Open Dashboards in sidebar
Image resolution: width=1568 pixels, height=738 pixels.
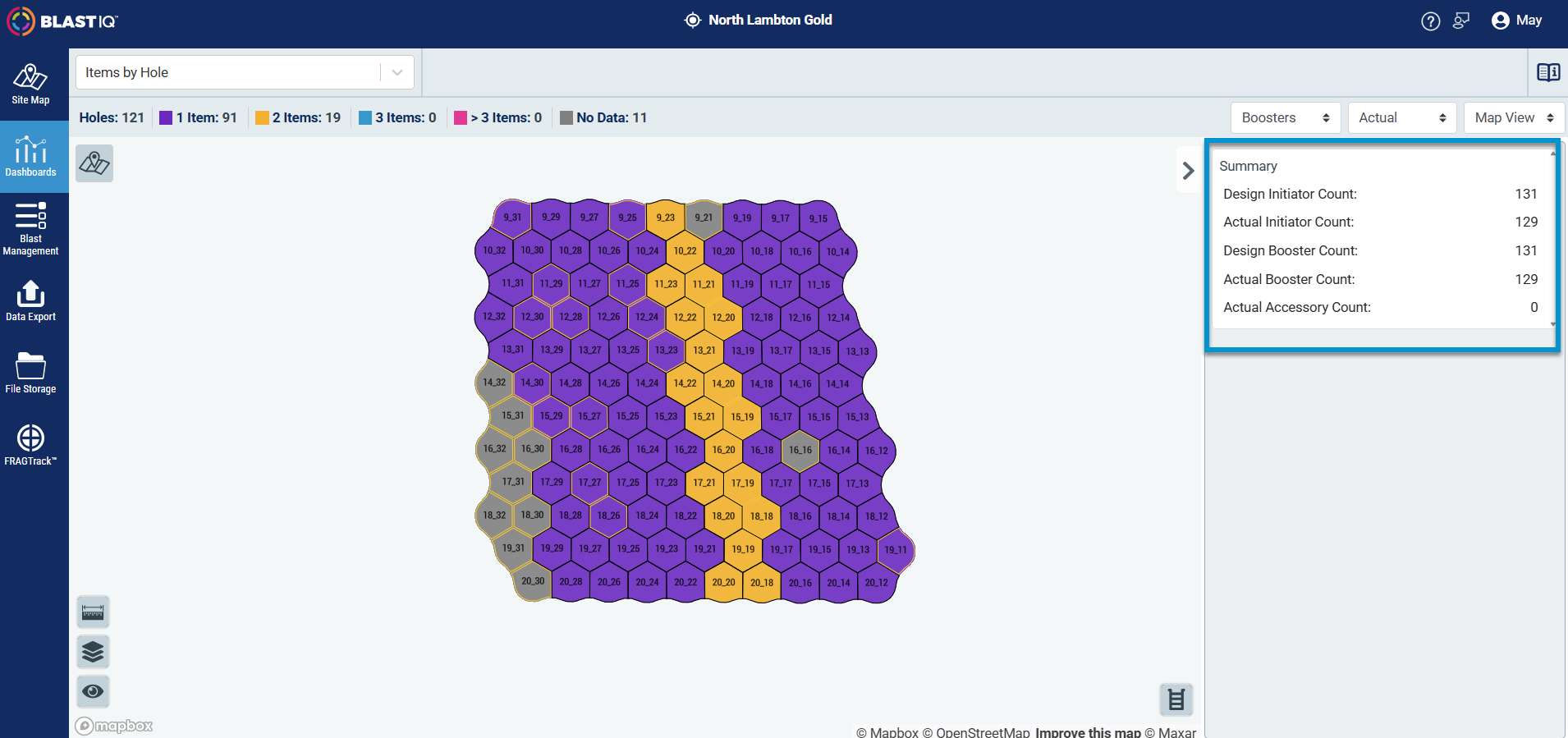point(30,157)
